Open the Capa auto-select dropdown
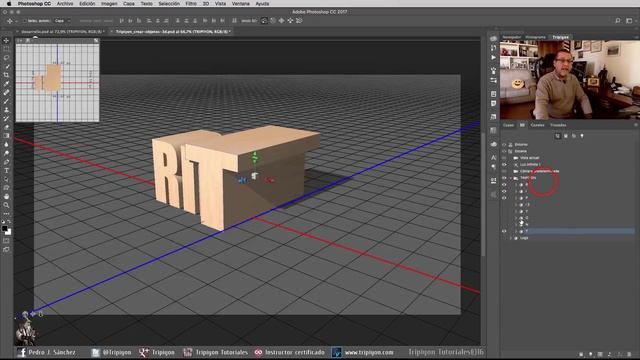This screenshot has height=360, width=640. point(62,21)
